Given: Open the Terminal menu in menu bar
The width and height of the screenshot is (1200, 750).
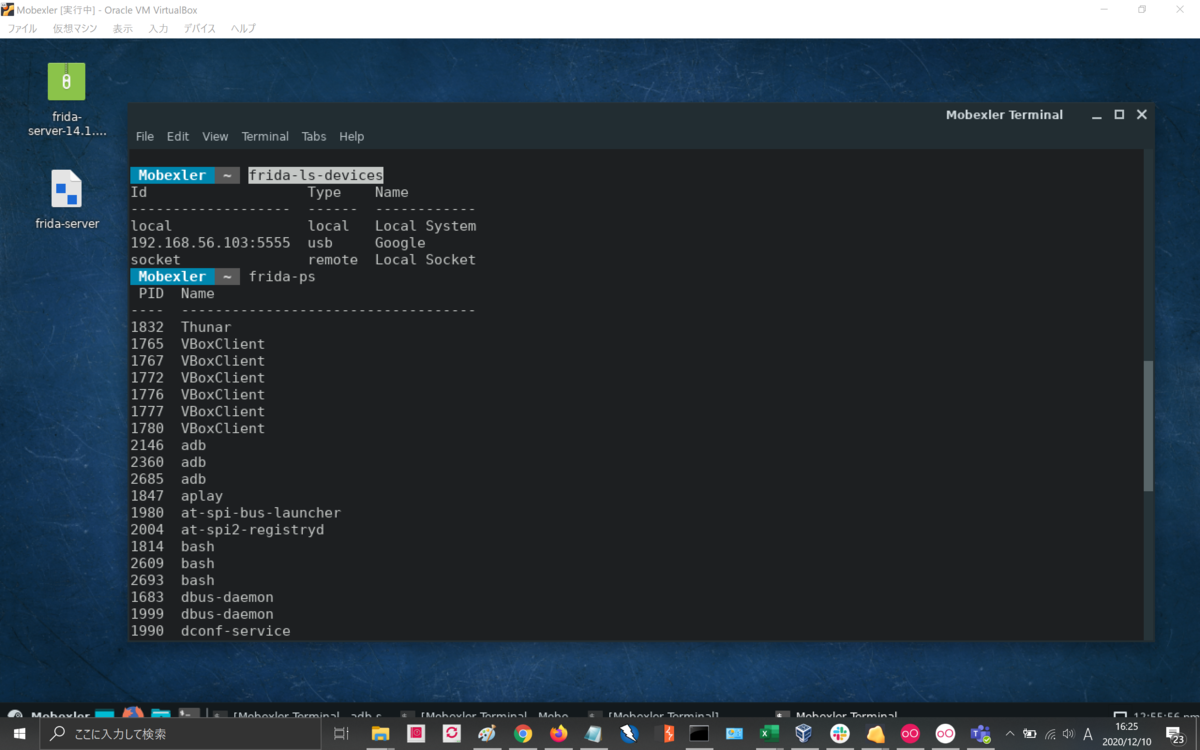Looking at the screenshot, I should point(265,137).
